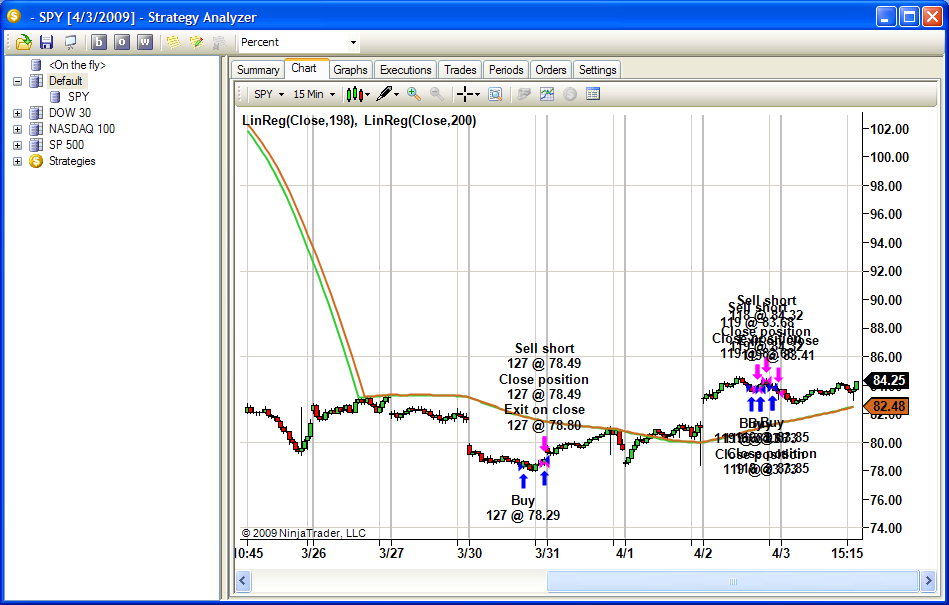Collapse the Default tree node
Screen dimensions: 949x605
click(17, 81)
